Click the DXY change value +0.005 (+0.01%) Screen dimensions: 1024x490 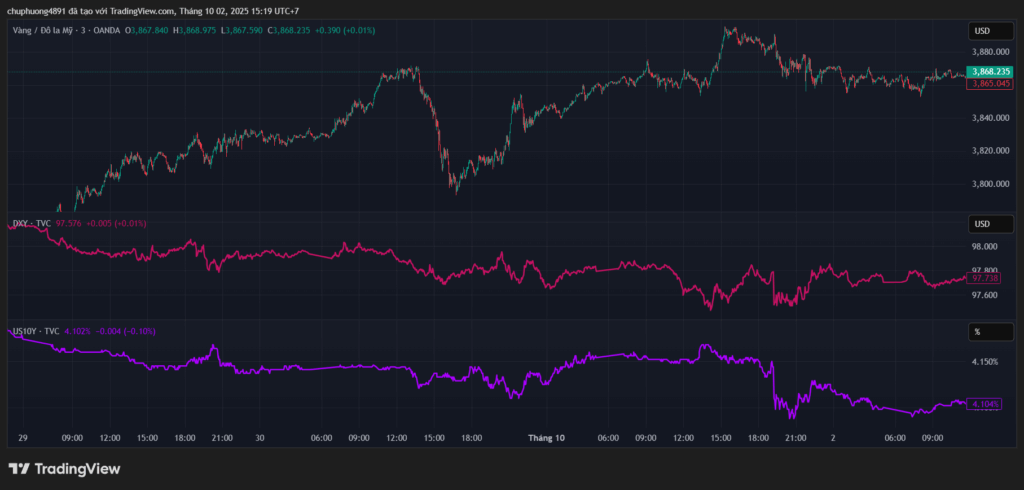pos(116,223)
